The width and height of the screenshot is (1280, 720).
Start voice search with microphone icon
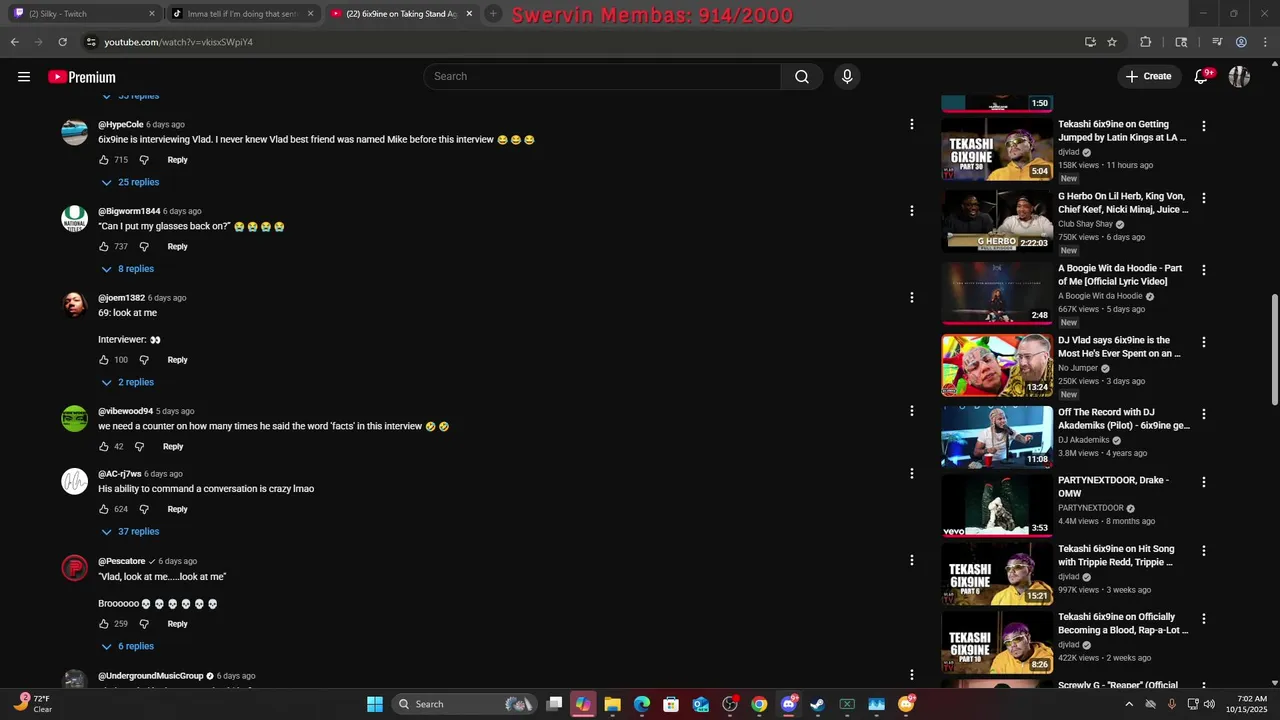coord(847,77)
